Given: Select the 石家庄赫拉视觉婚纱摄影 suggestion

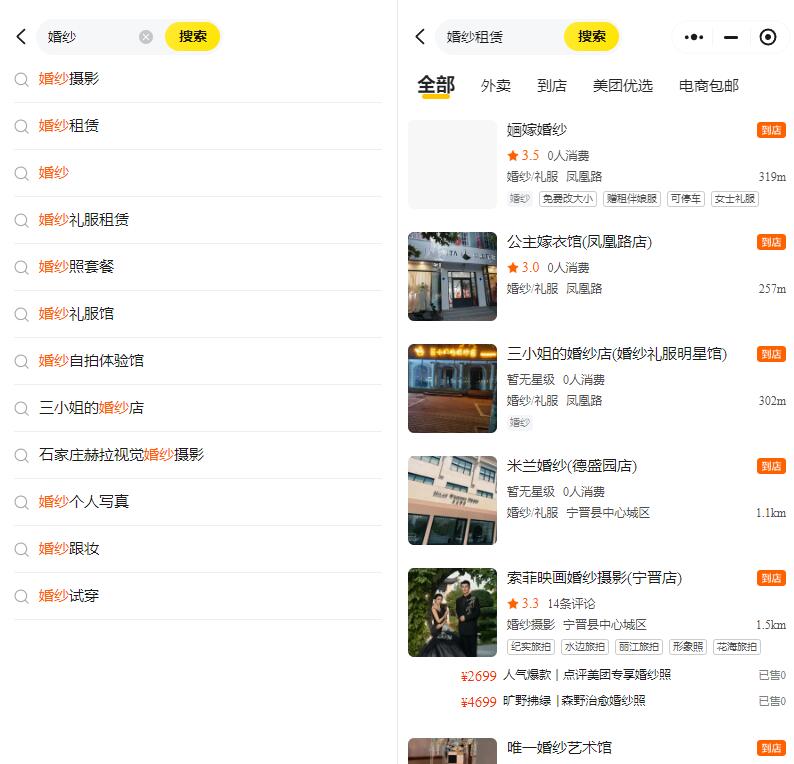Looking at the screenshot, I should pos(198,455).
